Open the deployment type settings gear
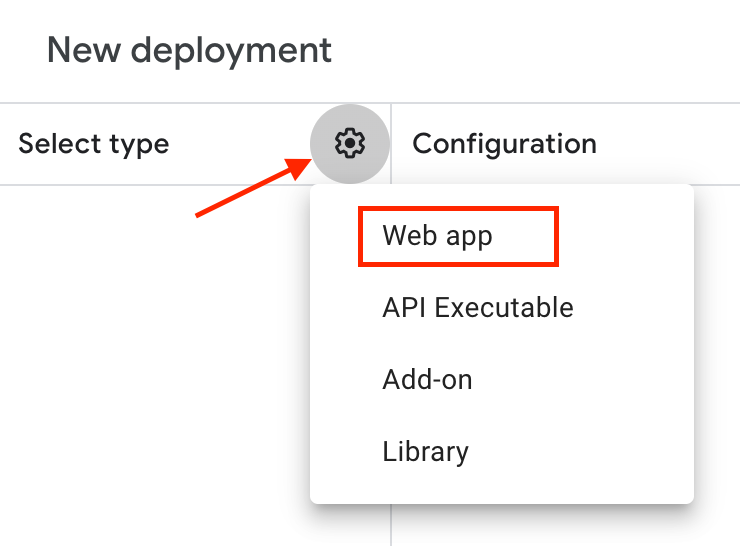Image resolution: width=740 pixels, height=546 pixels. click(349, 144)
